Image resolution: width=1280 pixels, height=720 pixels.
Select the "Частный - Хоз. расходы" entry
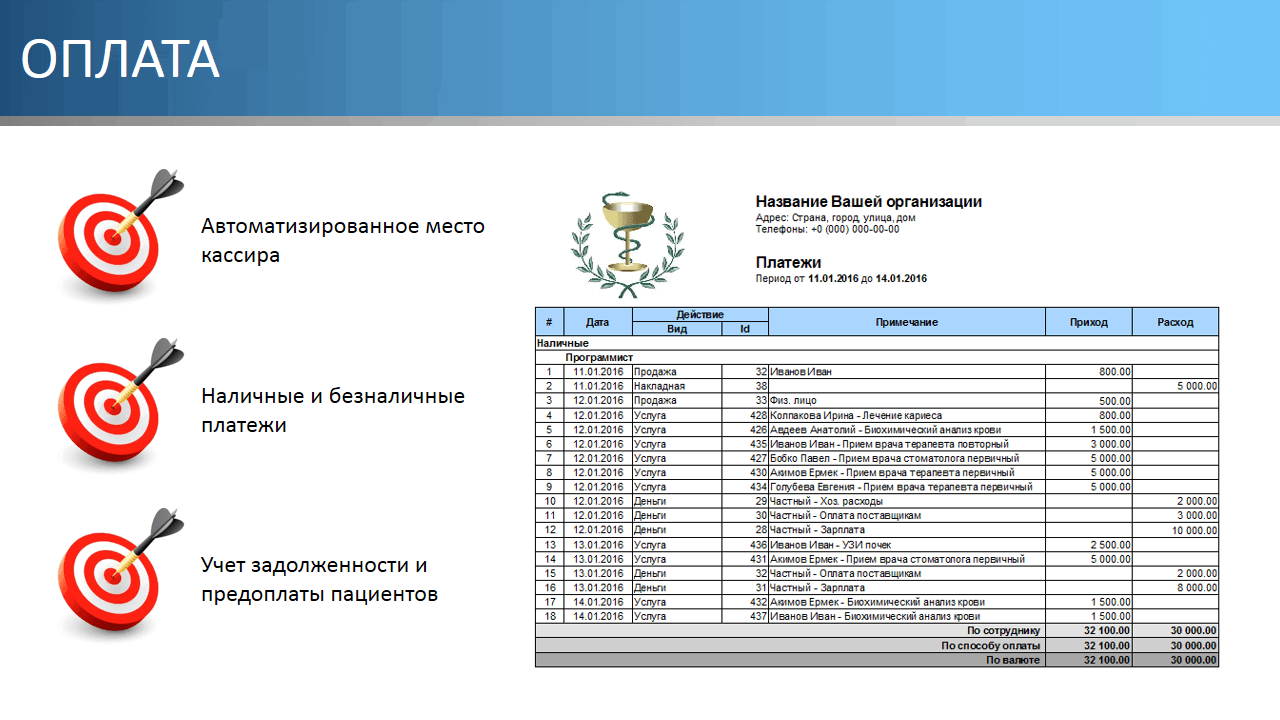[x=826, y=501]
